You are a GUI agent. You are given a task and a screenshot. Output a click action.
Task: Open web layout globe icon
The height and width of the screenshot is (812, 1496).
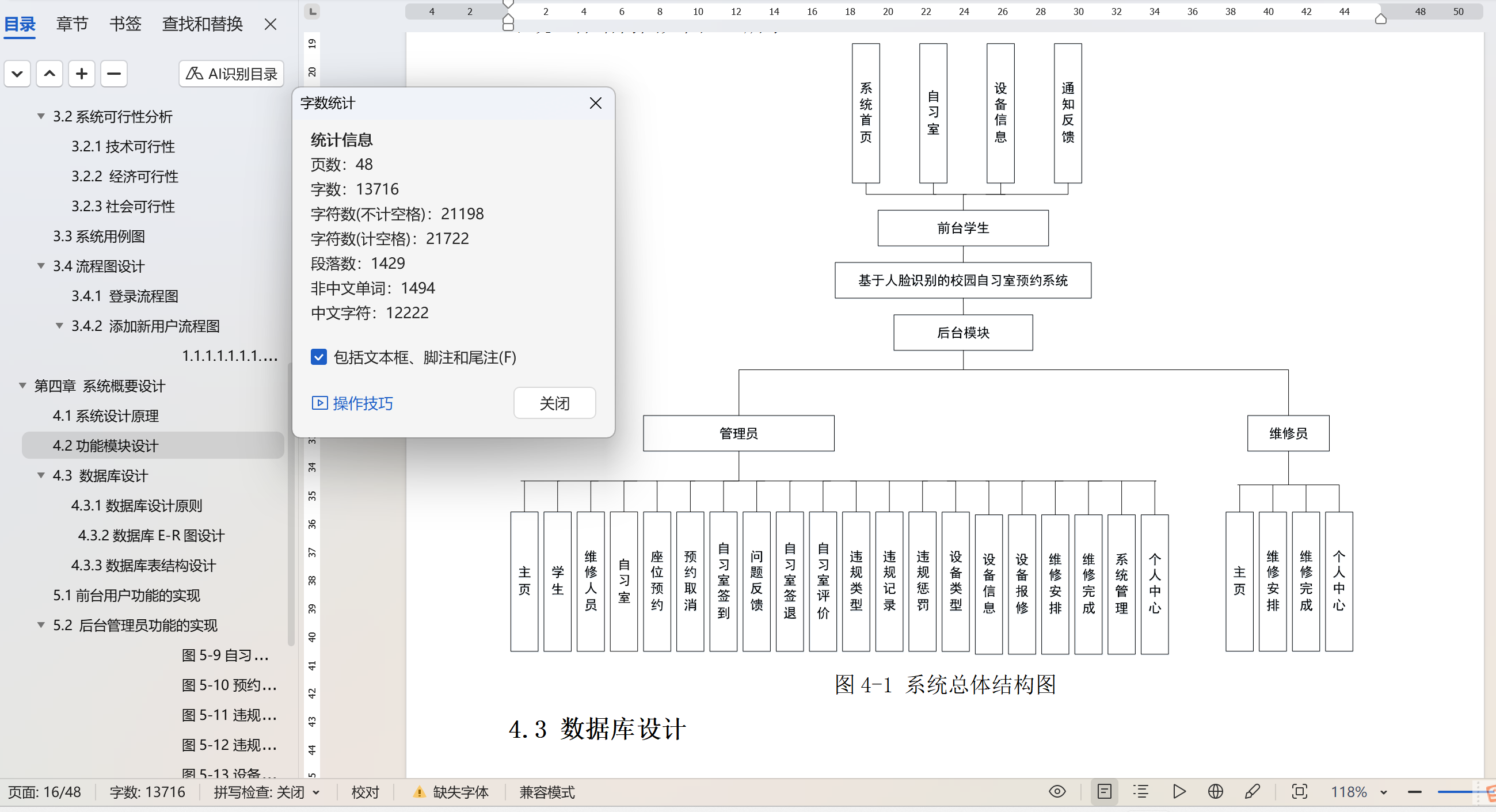[x=1216, y=792]
